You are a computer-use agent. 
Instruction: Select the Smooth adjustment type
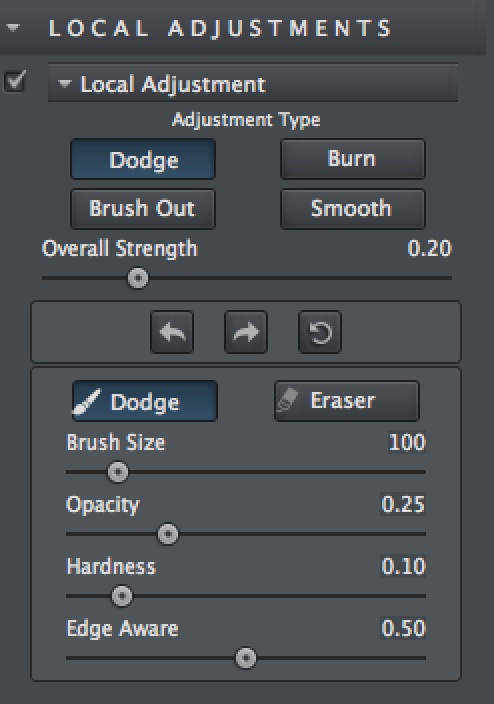(353, 209)
